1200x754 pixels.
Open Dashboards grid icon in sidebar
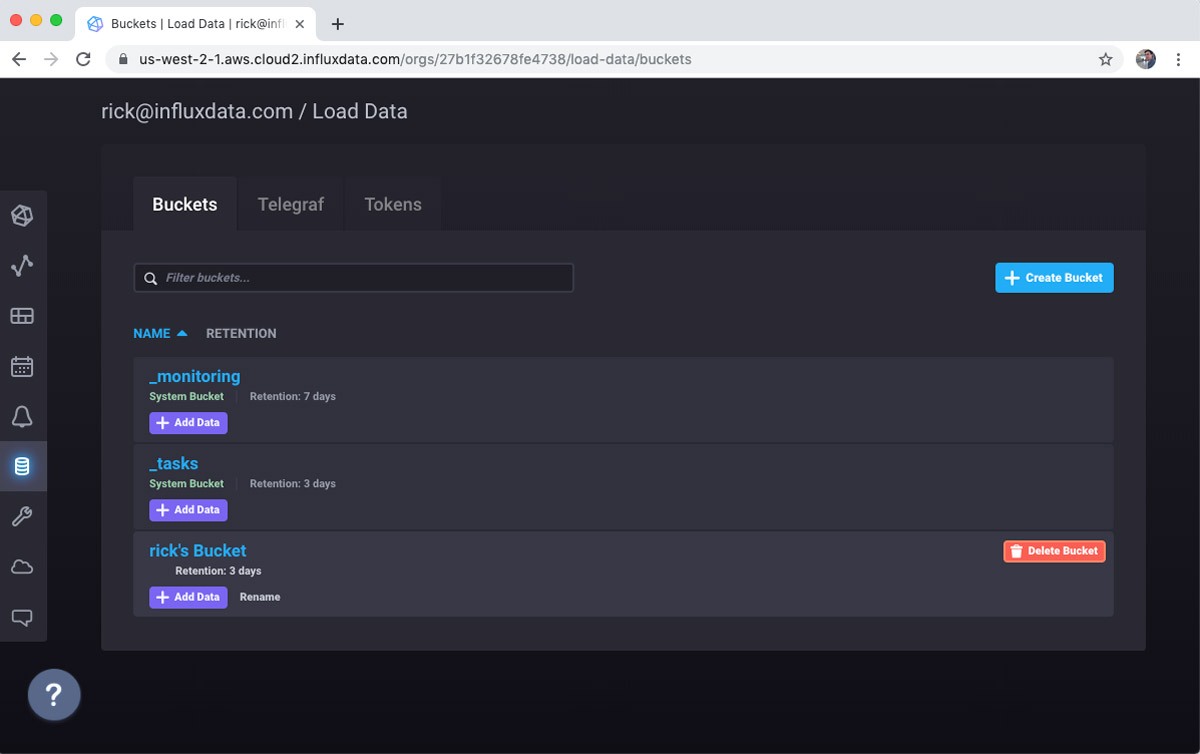tap(22, 316)
